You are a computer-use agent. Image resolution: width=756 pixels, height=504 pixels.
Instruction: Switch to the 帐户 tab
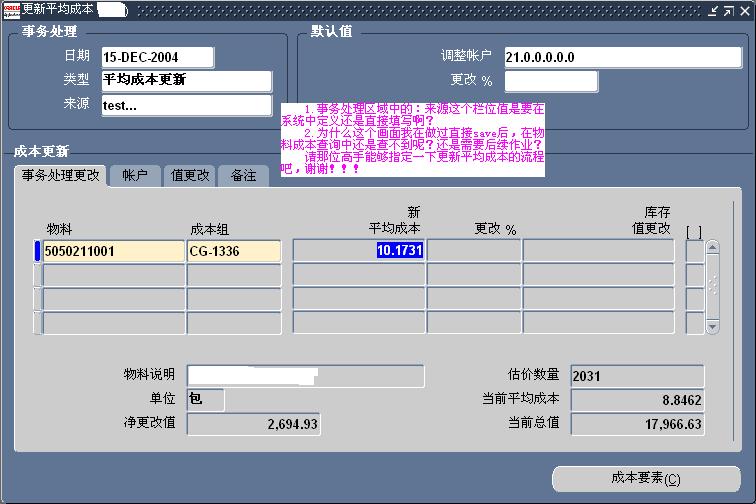pyautogui.click(x=135, y=176)
